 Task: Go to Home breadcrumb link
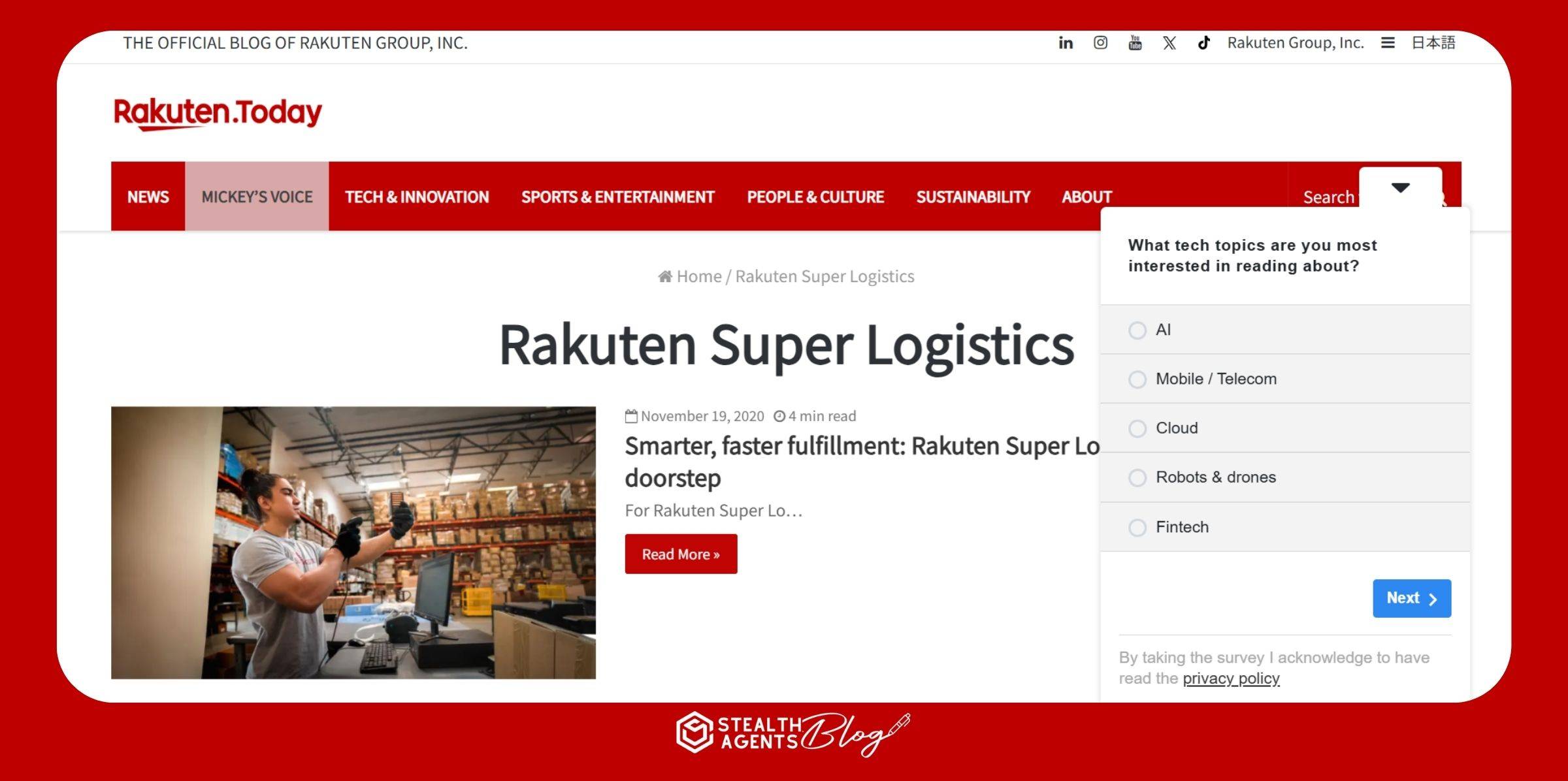click(699, 276)
